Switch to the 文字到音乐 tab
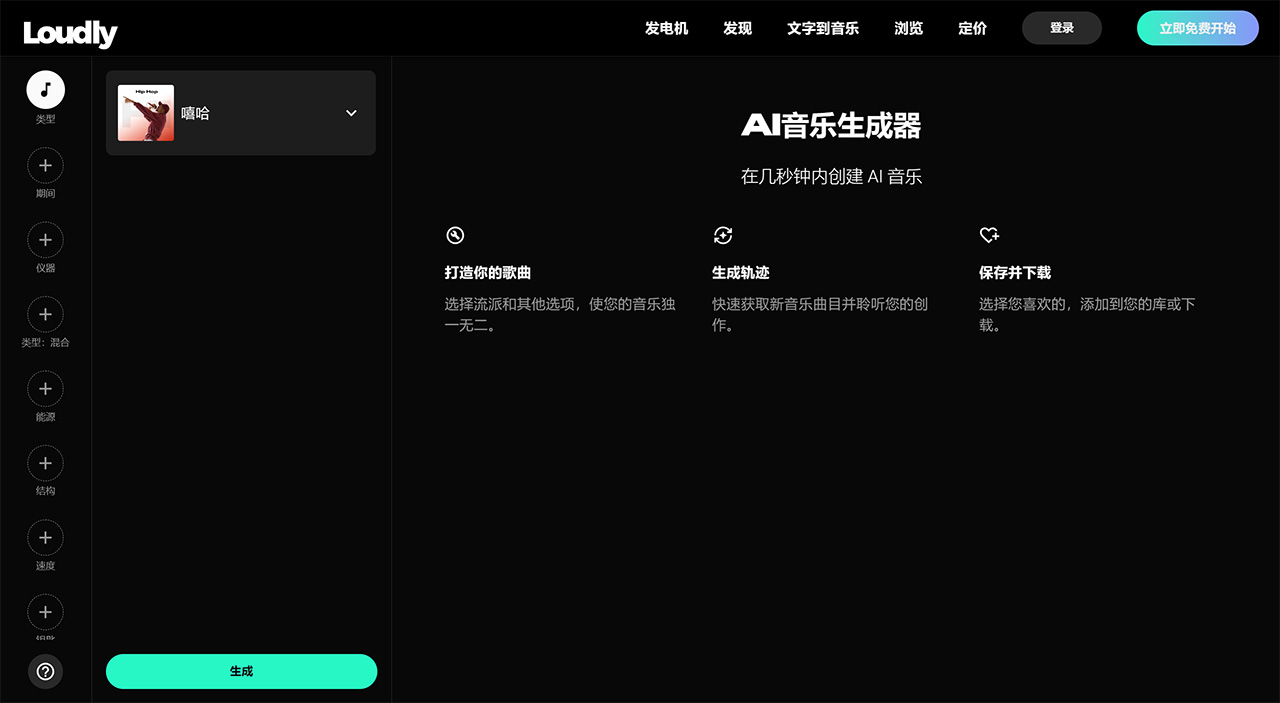Image resolution: width=1280 pixels, height=703 pixels. pos(822,28)
